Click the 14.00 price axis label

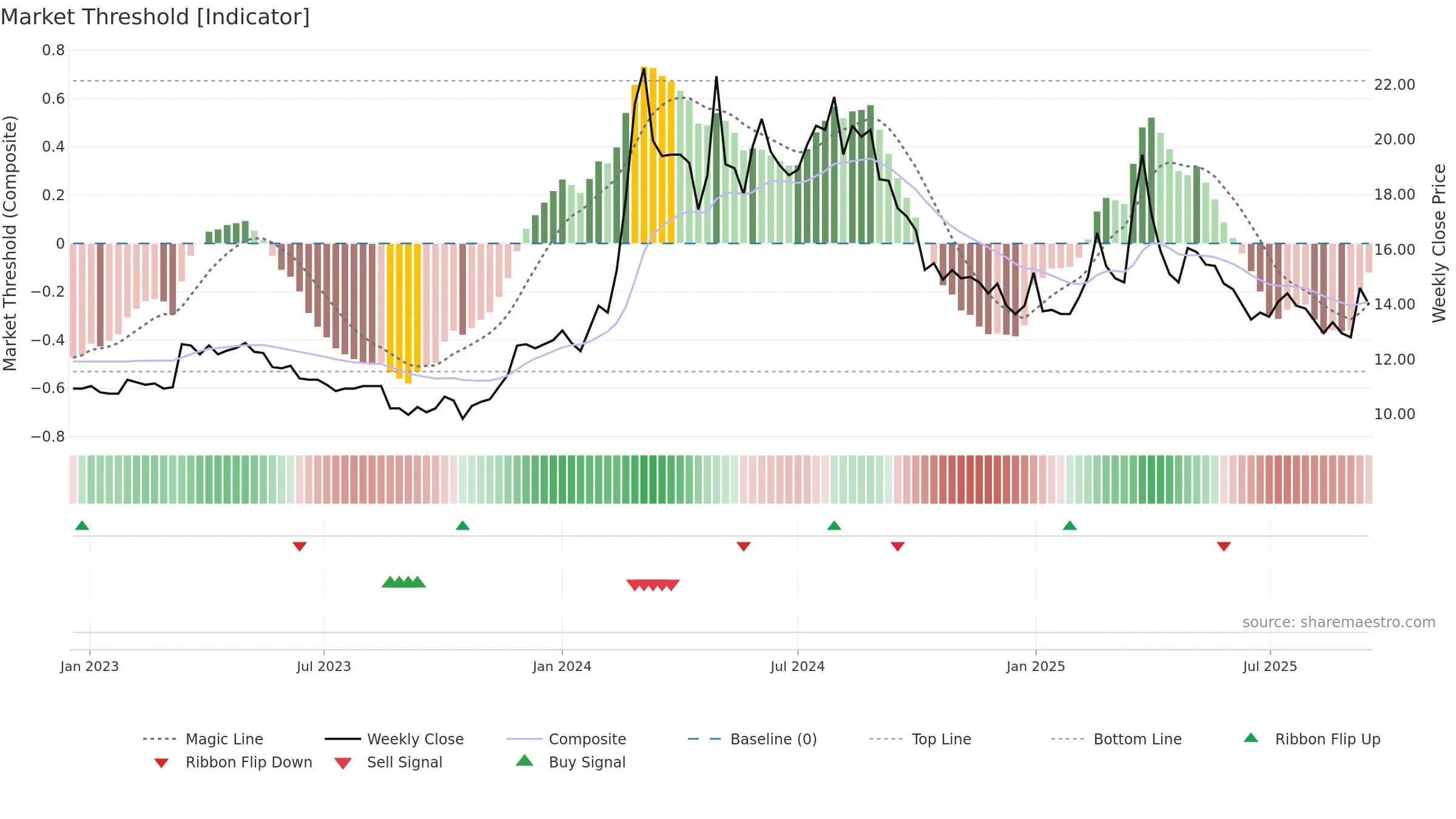click(1395, 305)
